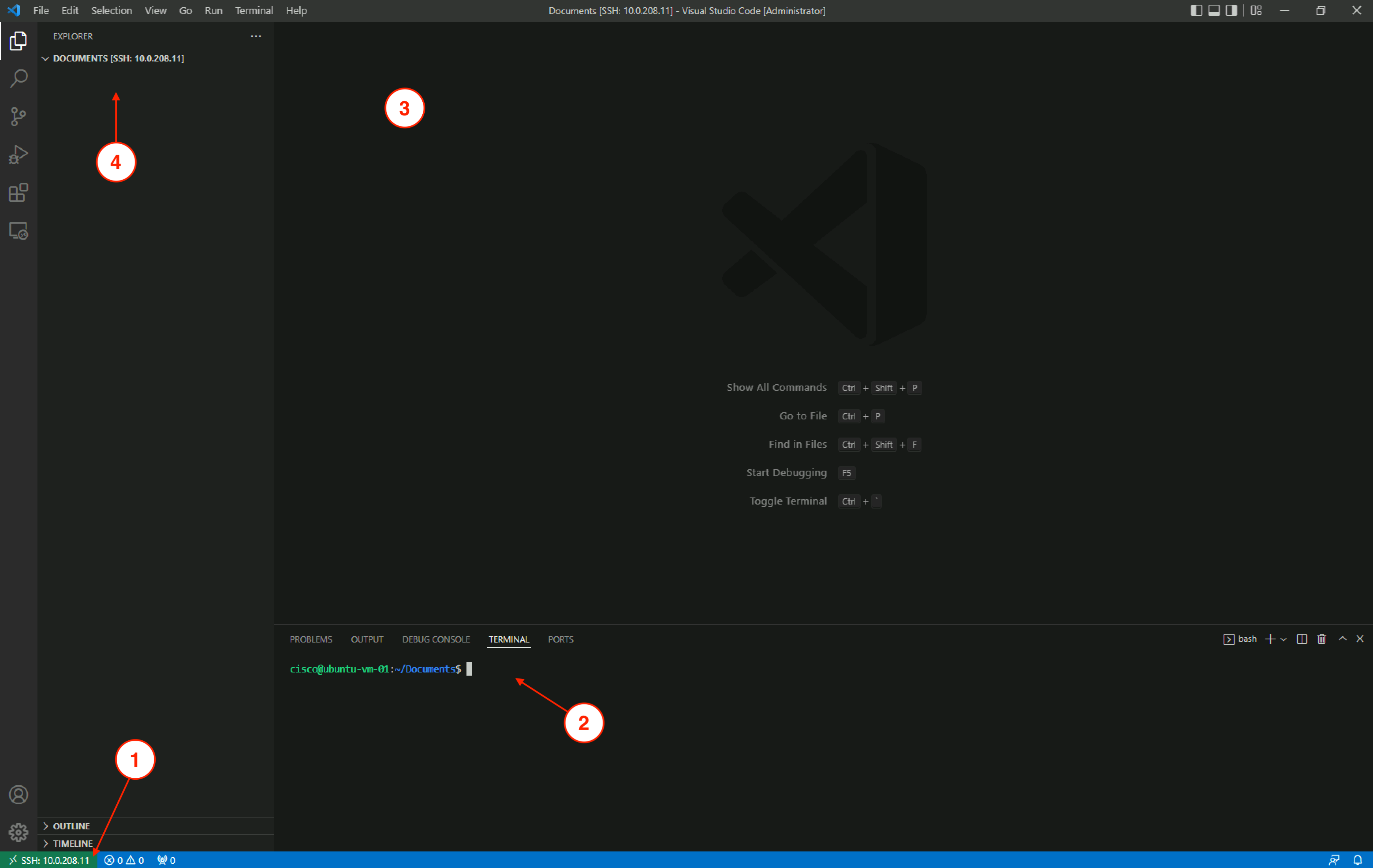Viewport: 1373px width, 868px height.
Task: Switch to the DEBUG CONSOLE tab
Action: click(436, 639)
